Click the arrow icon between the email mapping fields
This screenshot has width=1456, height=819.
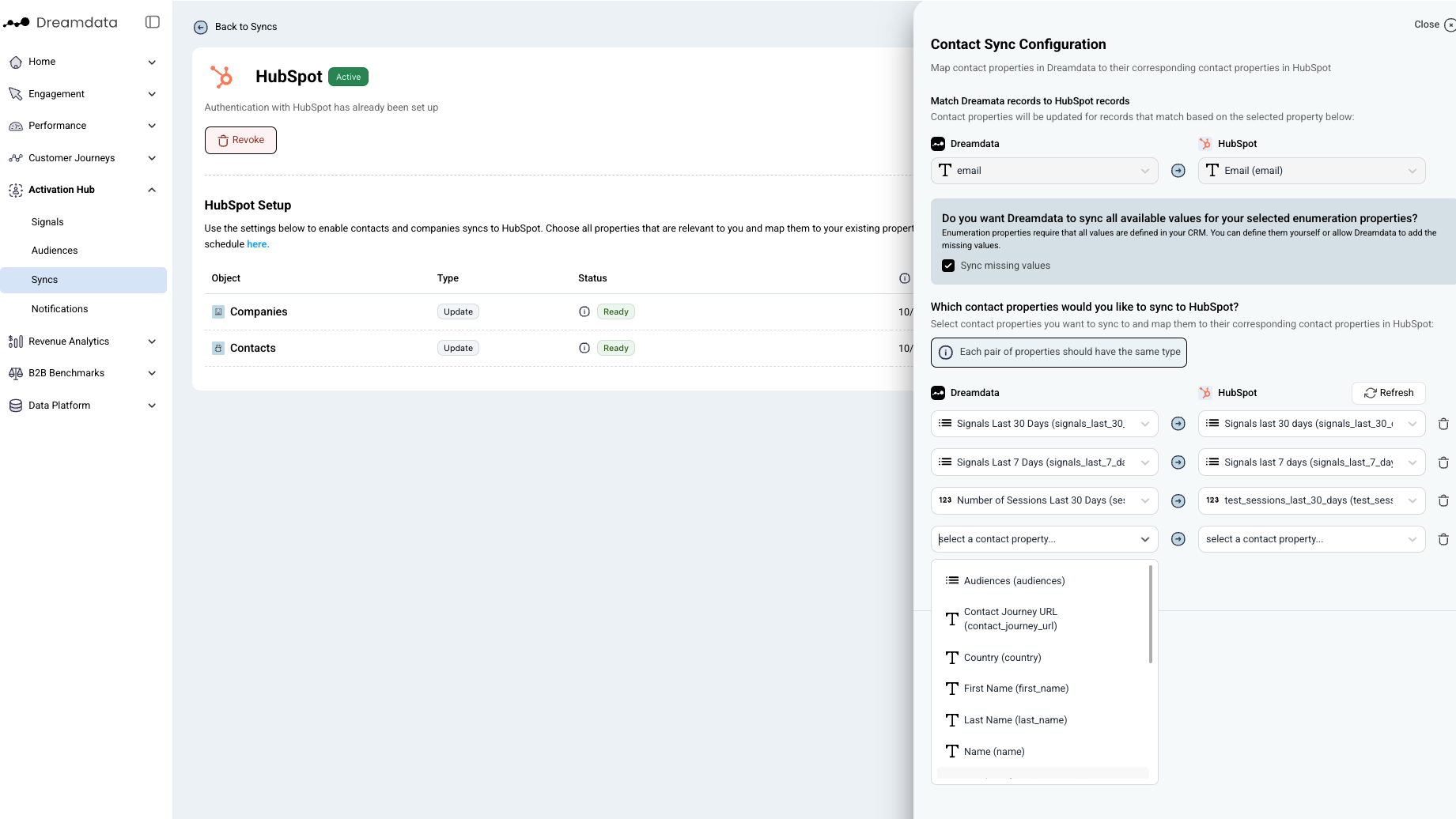click(x=1178, y=170)
